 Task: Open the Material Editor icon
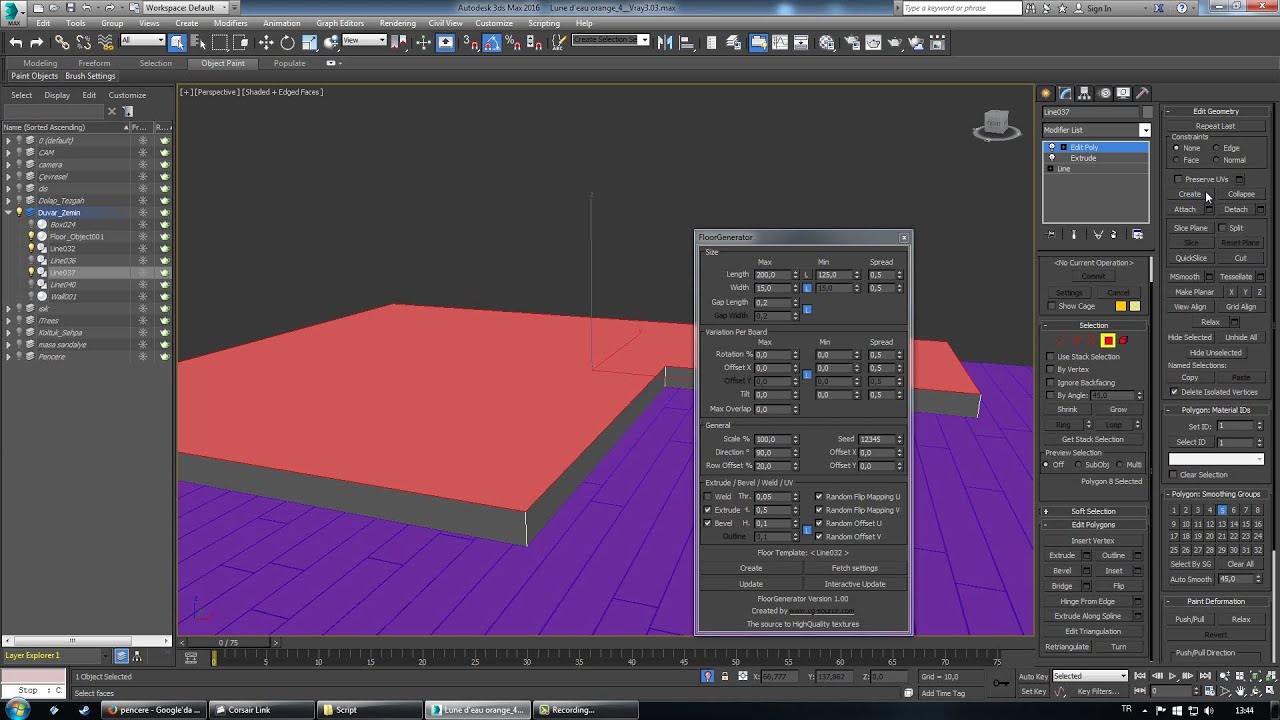pyautogui.click(x=827, y=42)
